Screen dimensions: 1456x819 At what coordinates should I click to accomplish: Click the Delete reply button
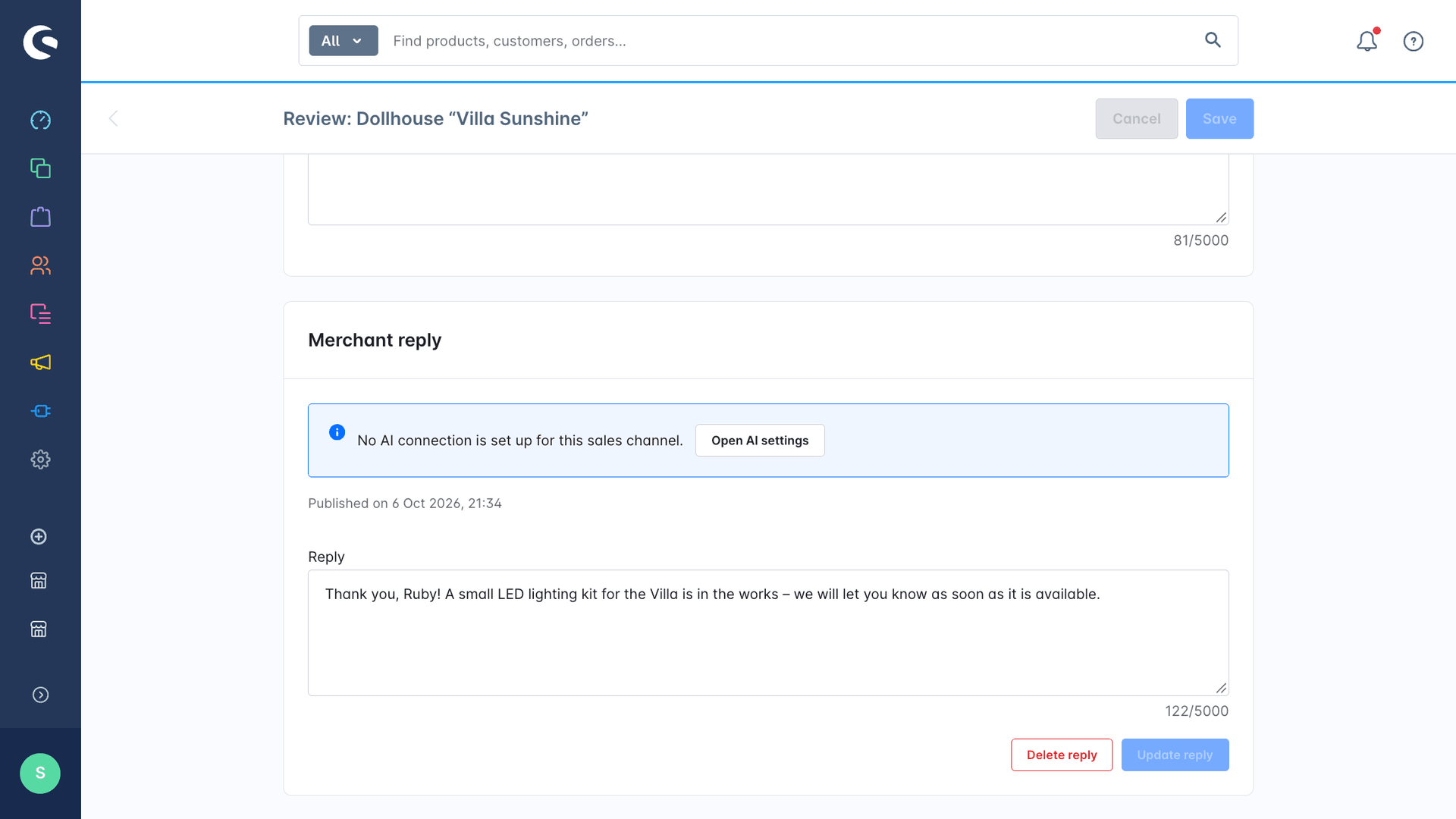click(1062, 755)
